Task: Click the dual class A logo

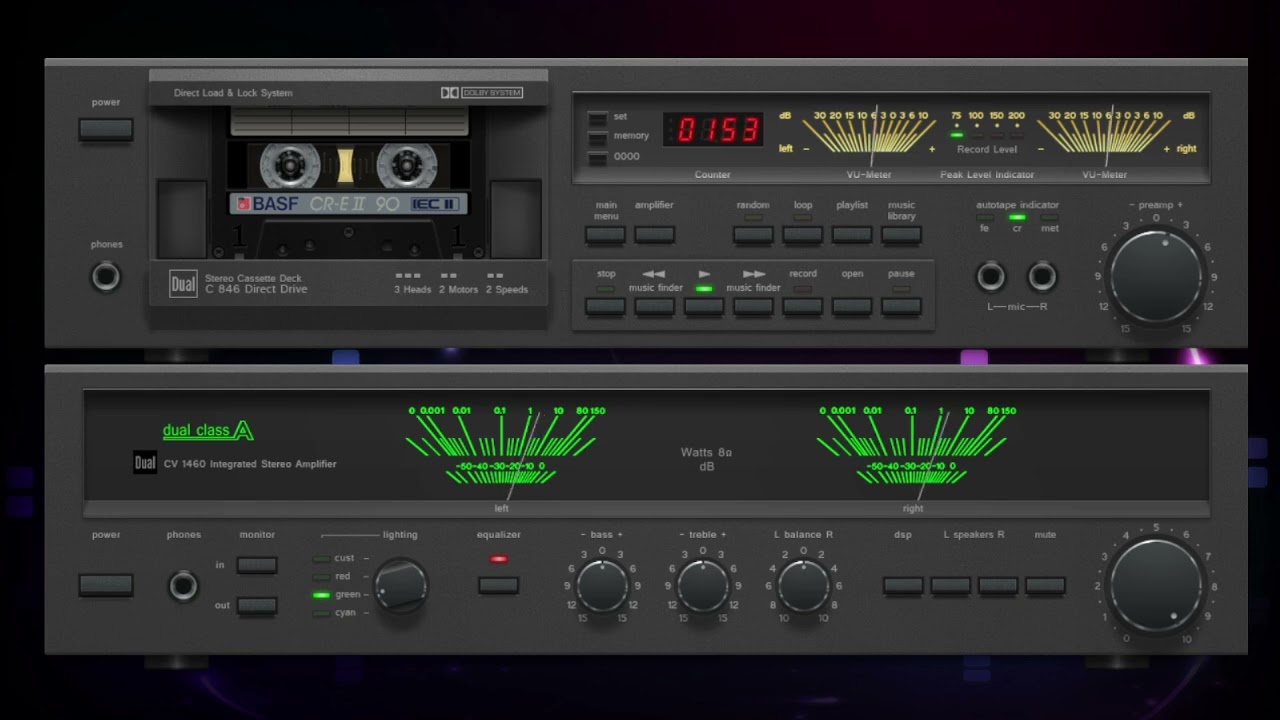Action: point(208,431)
